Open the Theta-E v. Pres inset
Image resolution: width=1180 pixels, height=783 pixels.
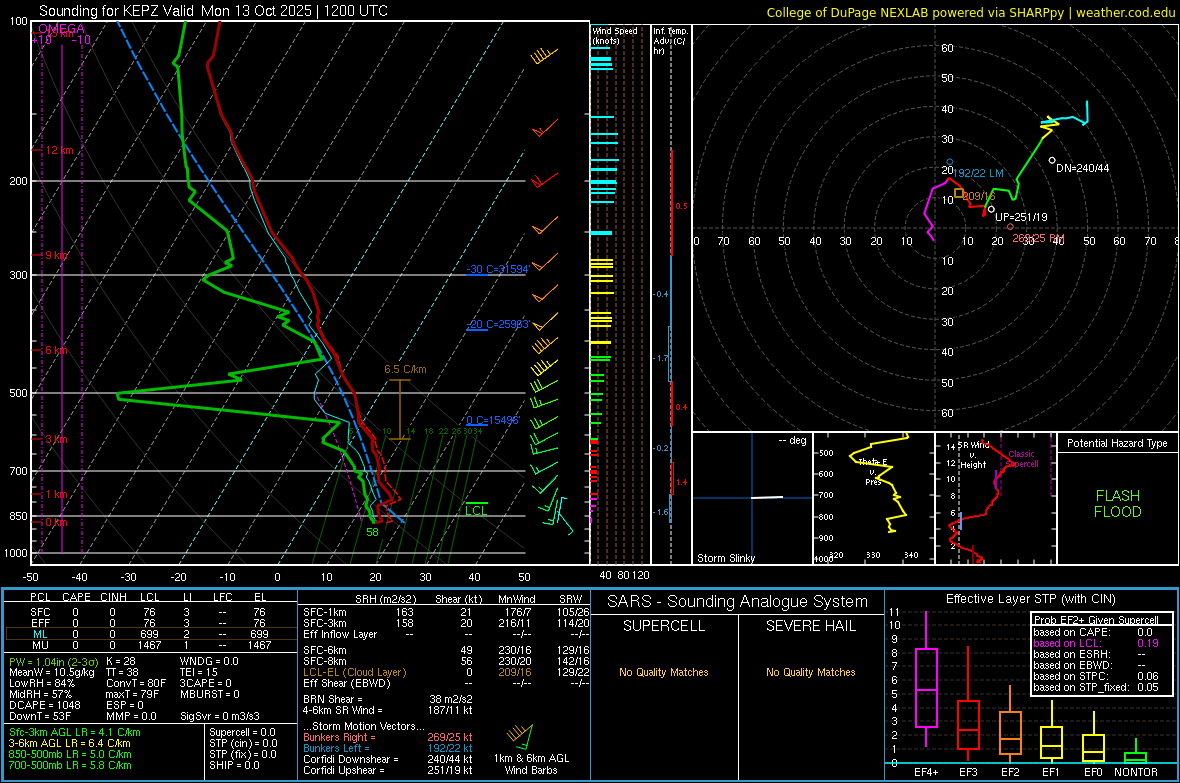point(874,498)
